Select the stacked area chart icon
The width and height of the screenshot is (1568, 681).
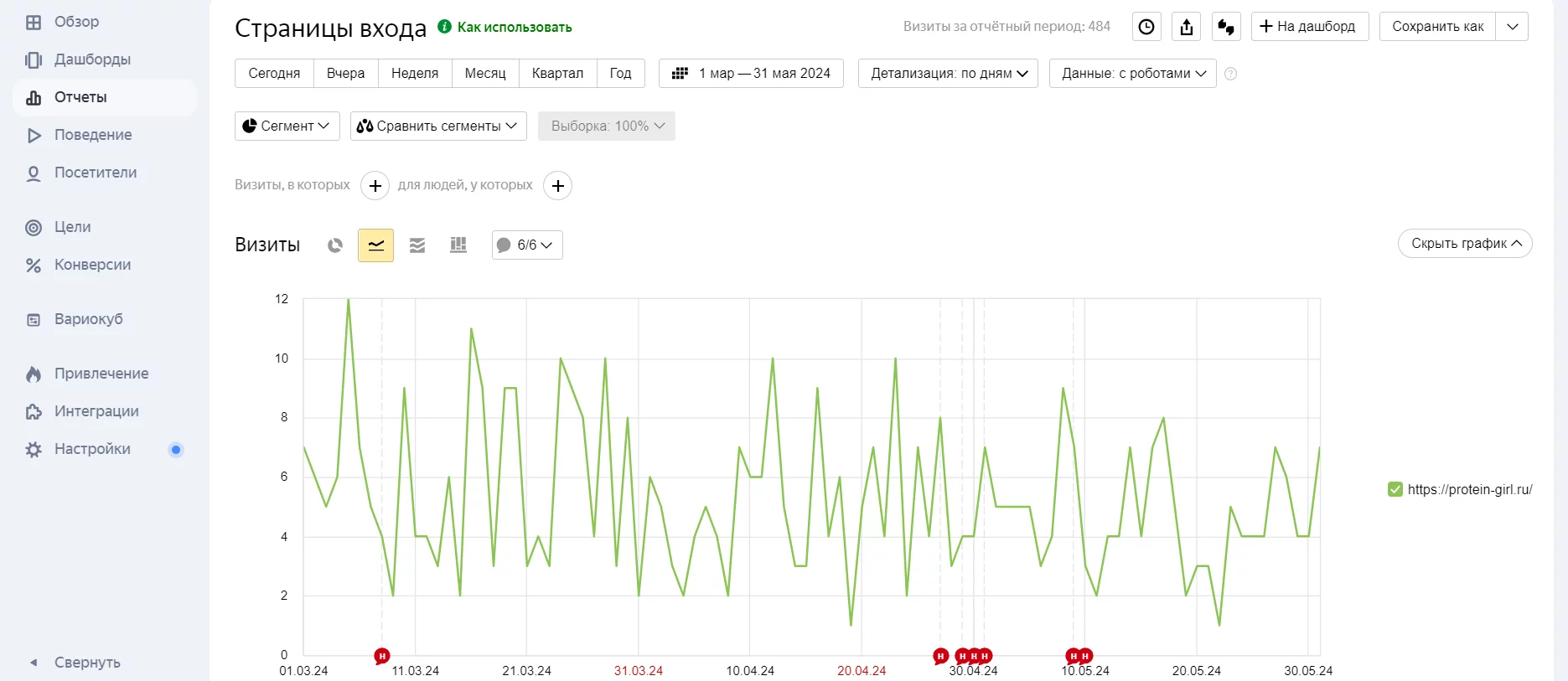[417, 245]
